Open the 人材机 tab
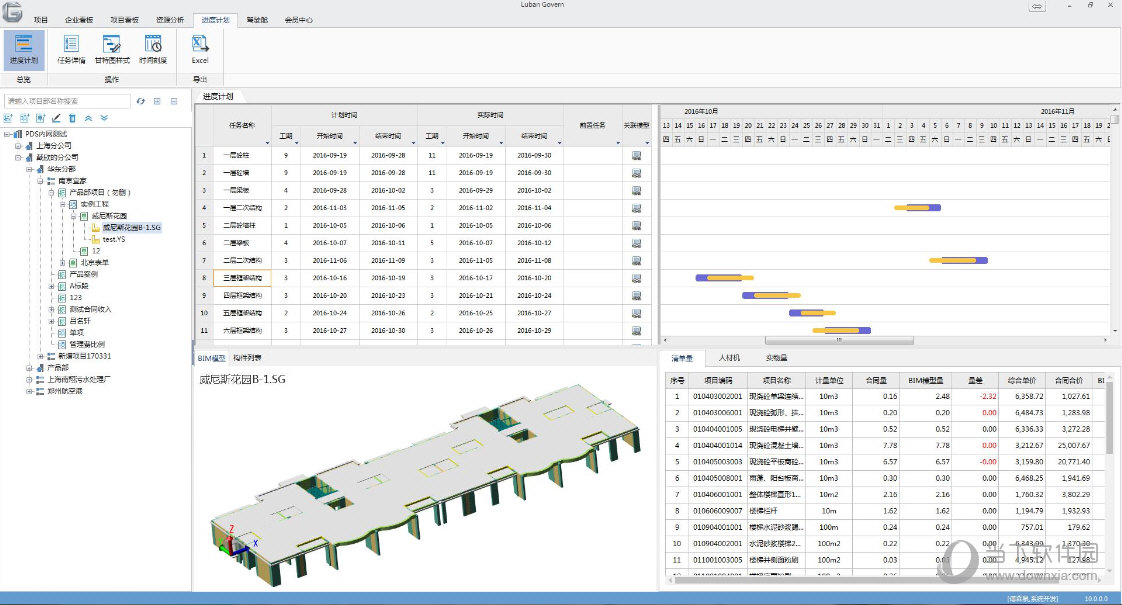The width and height of the screenshot is (1122, 605). 729,357
